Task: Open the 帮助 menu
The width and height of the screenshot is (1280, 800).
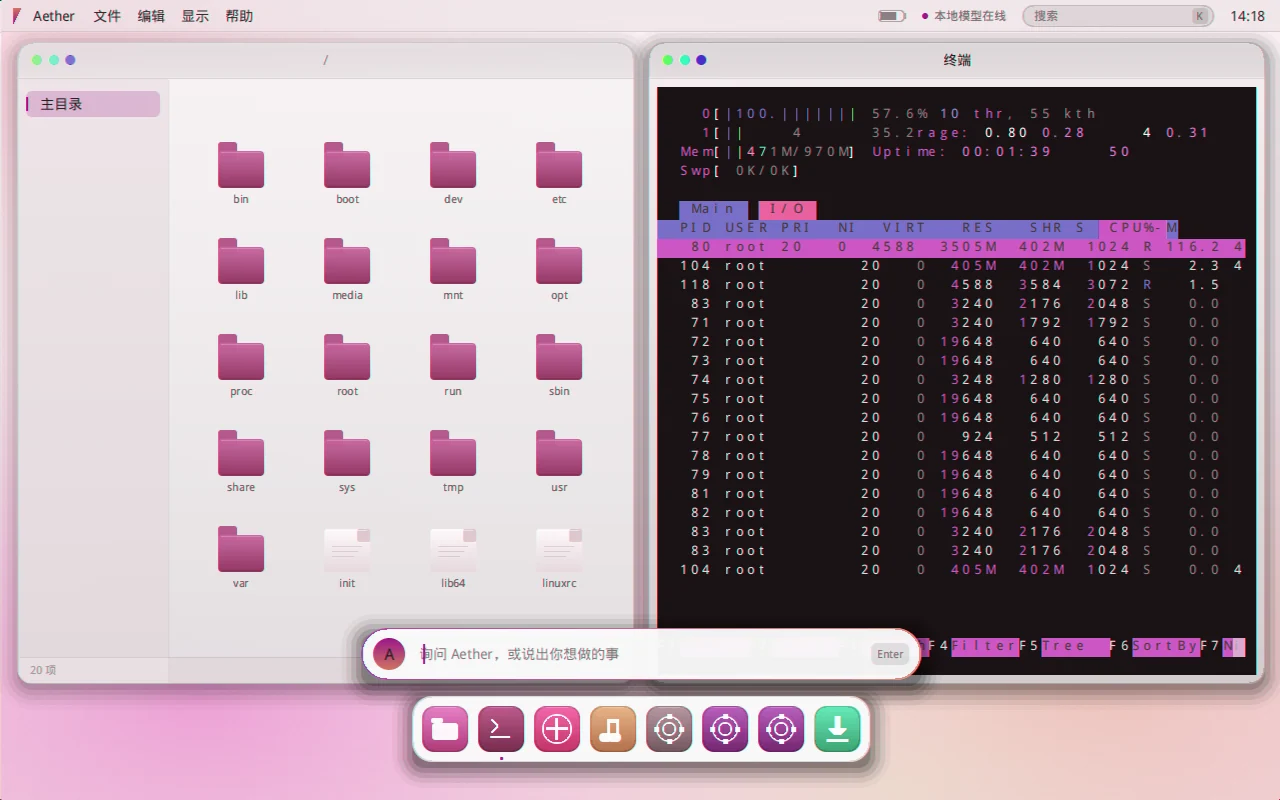Action: pyautogui.click(x=239, y=16)
